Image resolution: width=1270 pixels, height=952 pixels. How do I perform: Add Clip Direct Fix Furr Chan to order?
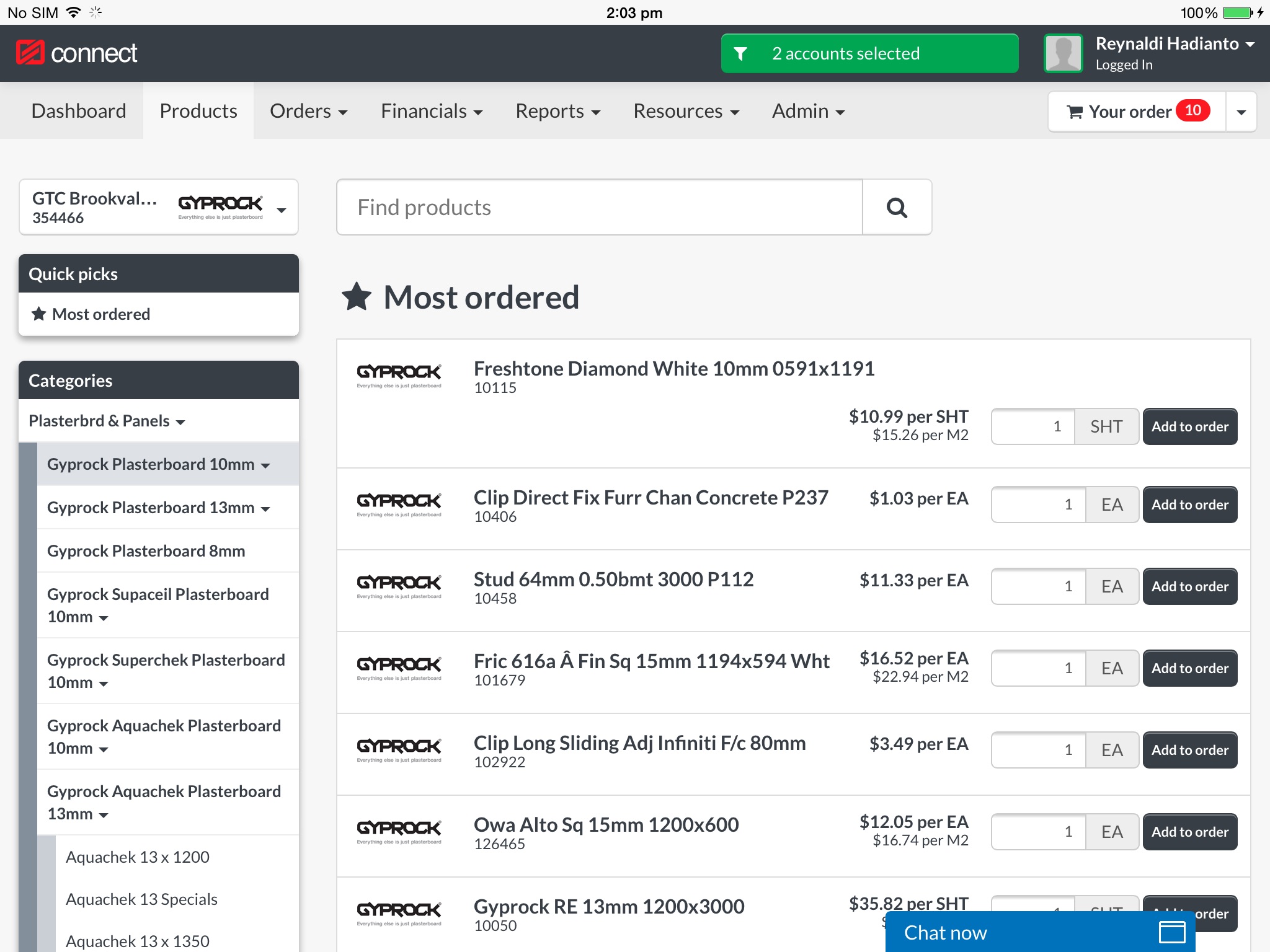click(x=1190, y=505)
